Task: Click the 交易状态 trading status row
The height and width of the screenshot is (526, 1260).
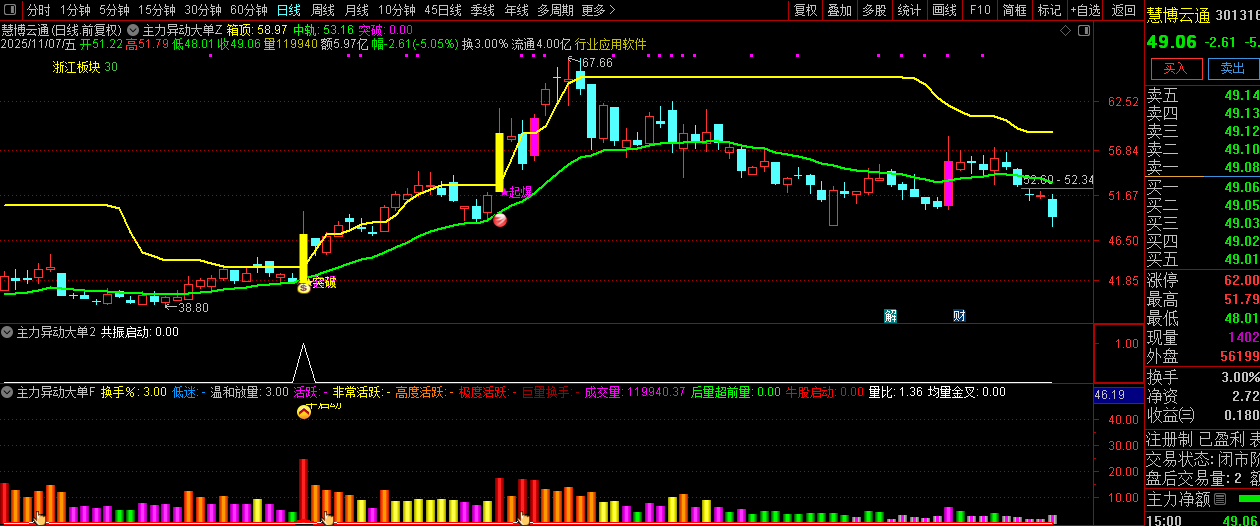Action: click(1202, 459)
